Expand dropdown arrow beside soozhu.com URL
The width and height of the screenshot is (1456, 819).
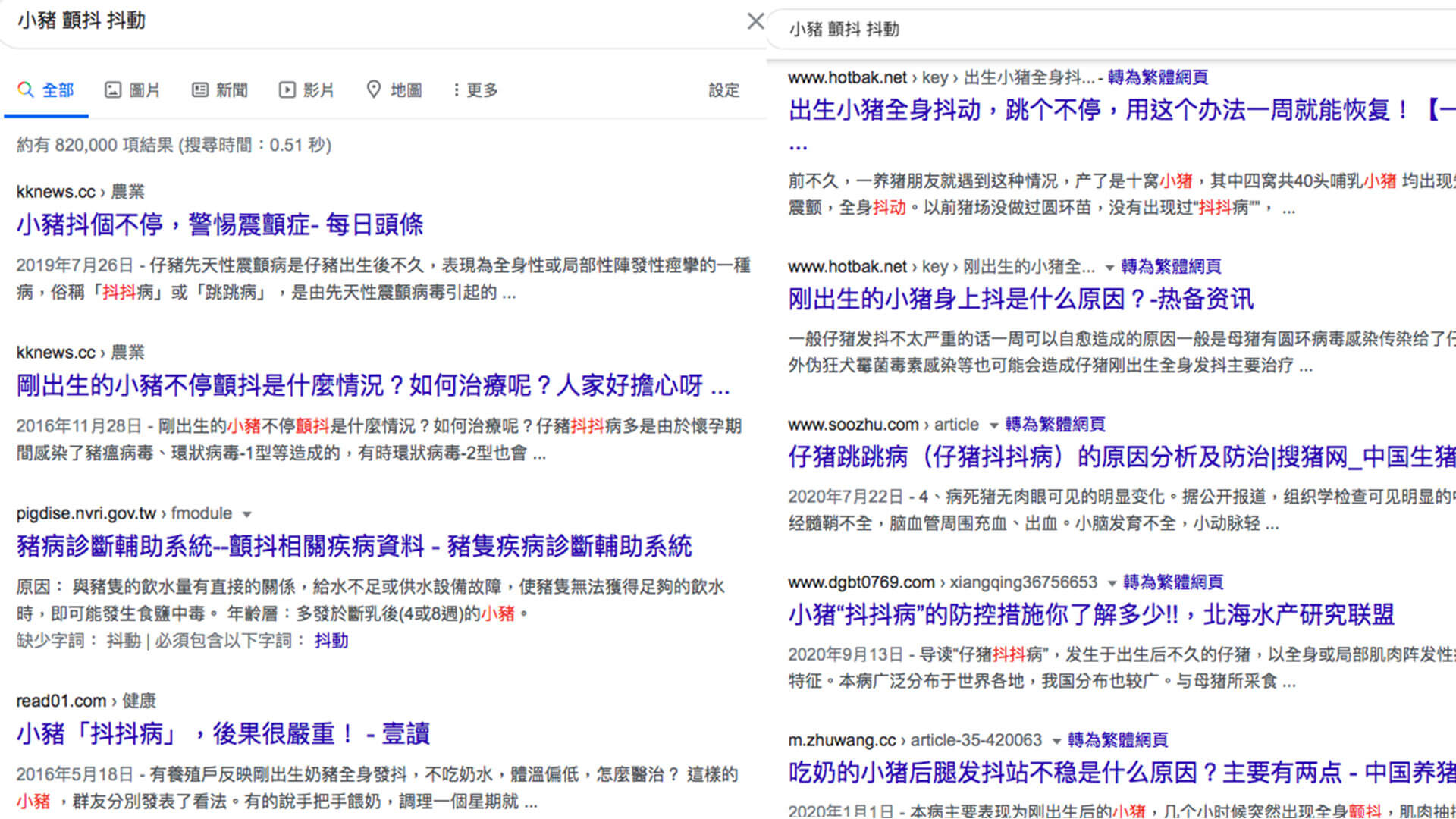click(993, 425)
